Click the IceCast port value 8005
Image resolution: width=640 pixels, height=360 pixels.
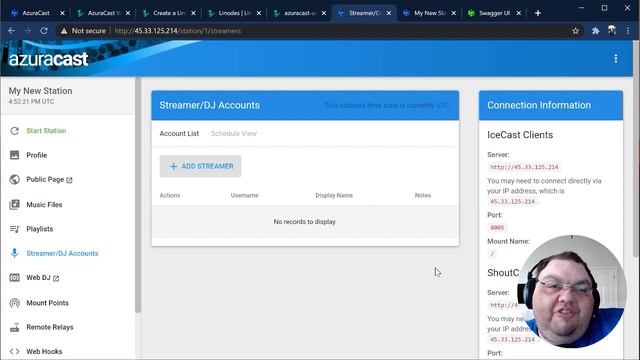pos(497,227)
